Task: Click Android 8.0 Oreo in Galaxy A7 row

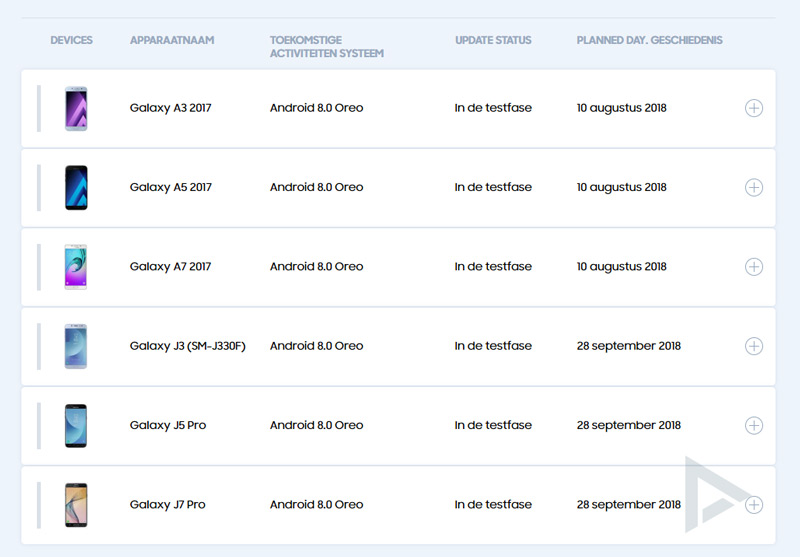Action: coord(316,267)
